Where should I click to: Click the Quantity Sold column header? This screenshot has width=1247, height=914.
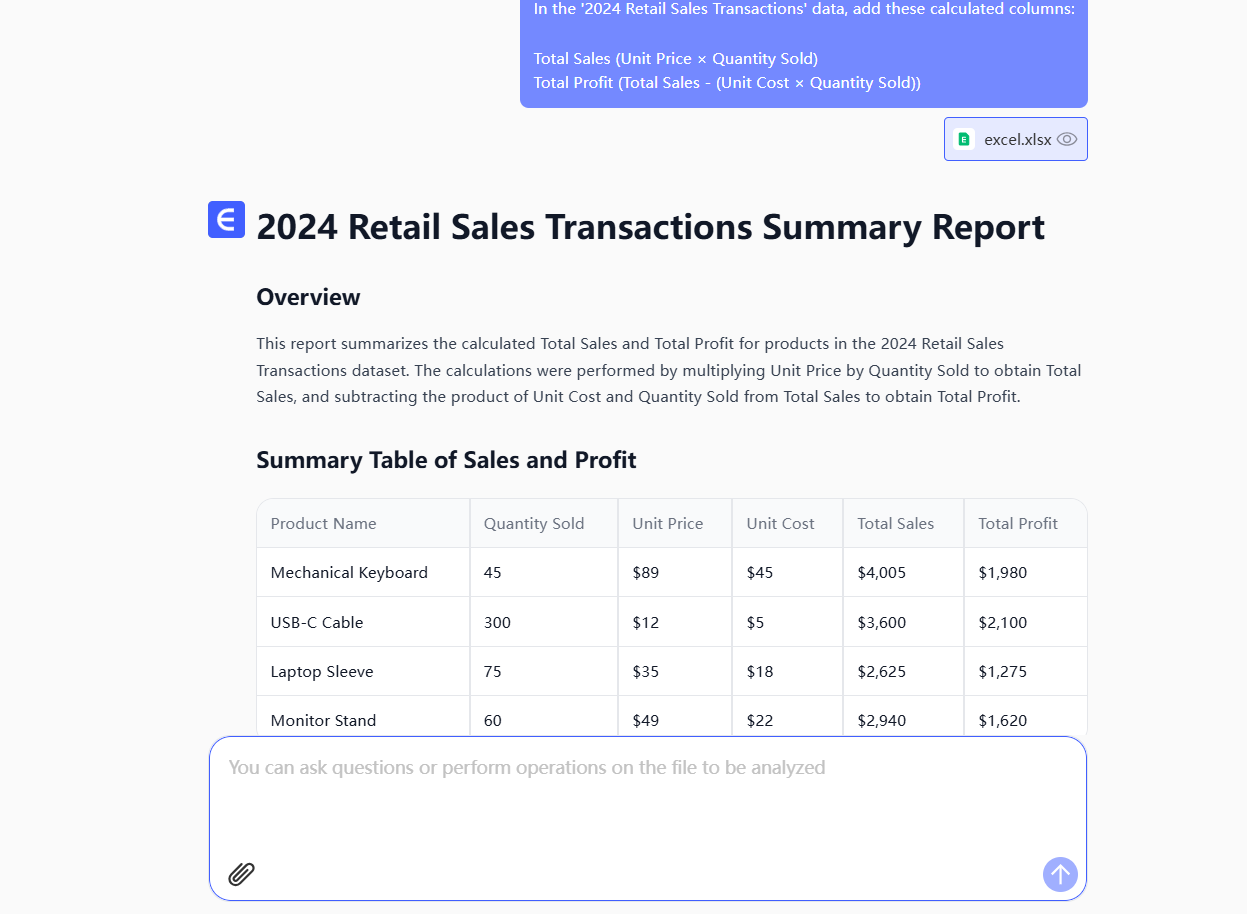[x=534, y=523]
